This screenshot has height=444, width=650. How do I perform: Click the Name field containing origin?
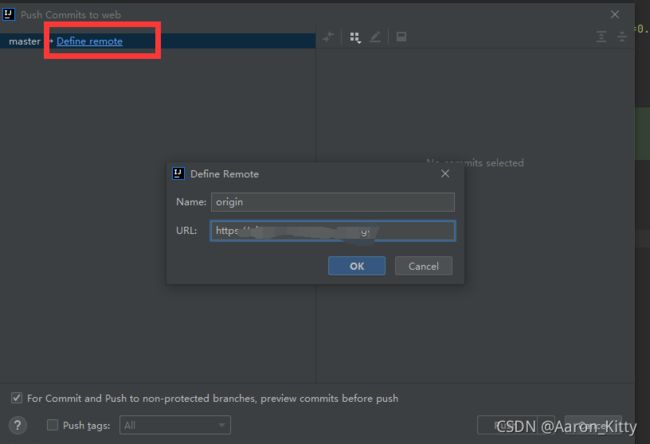pyautogui.click(x=332, y=202)
